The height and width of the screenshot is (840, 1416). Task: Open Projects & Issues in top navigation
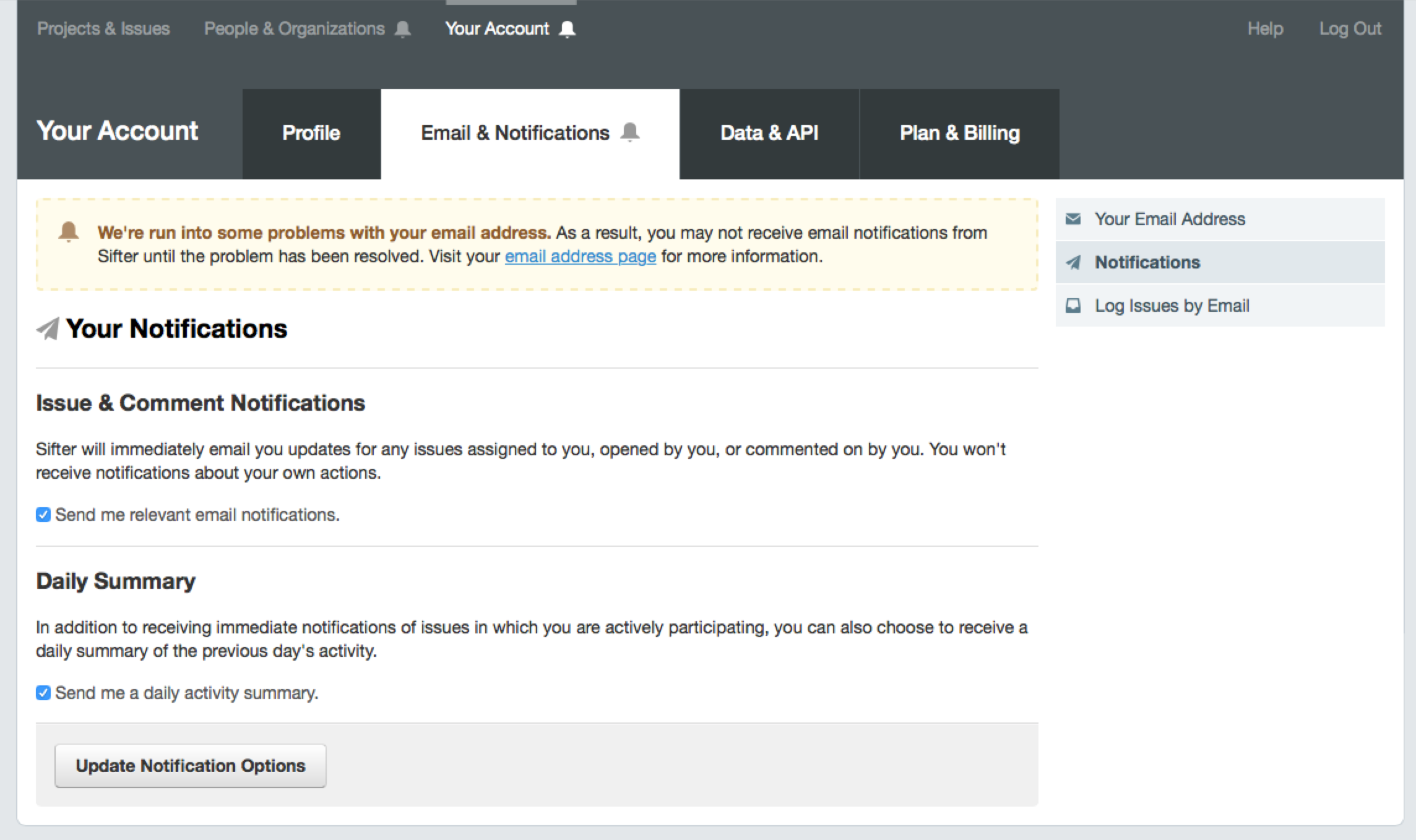pos(103,28)
